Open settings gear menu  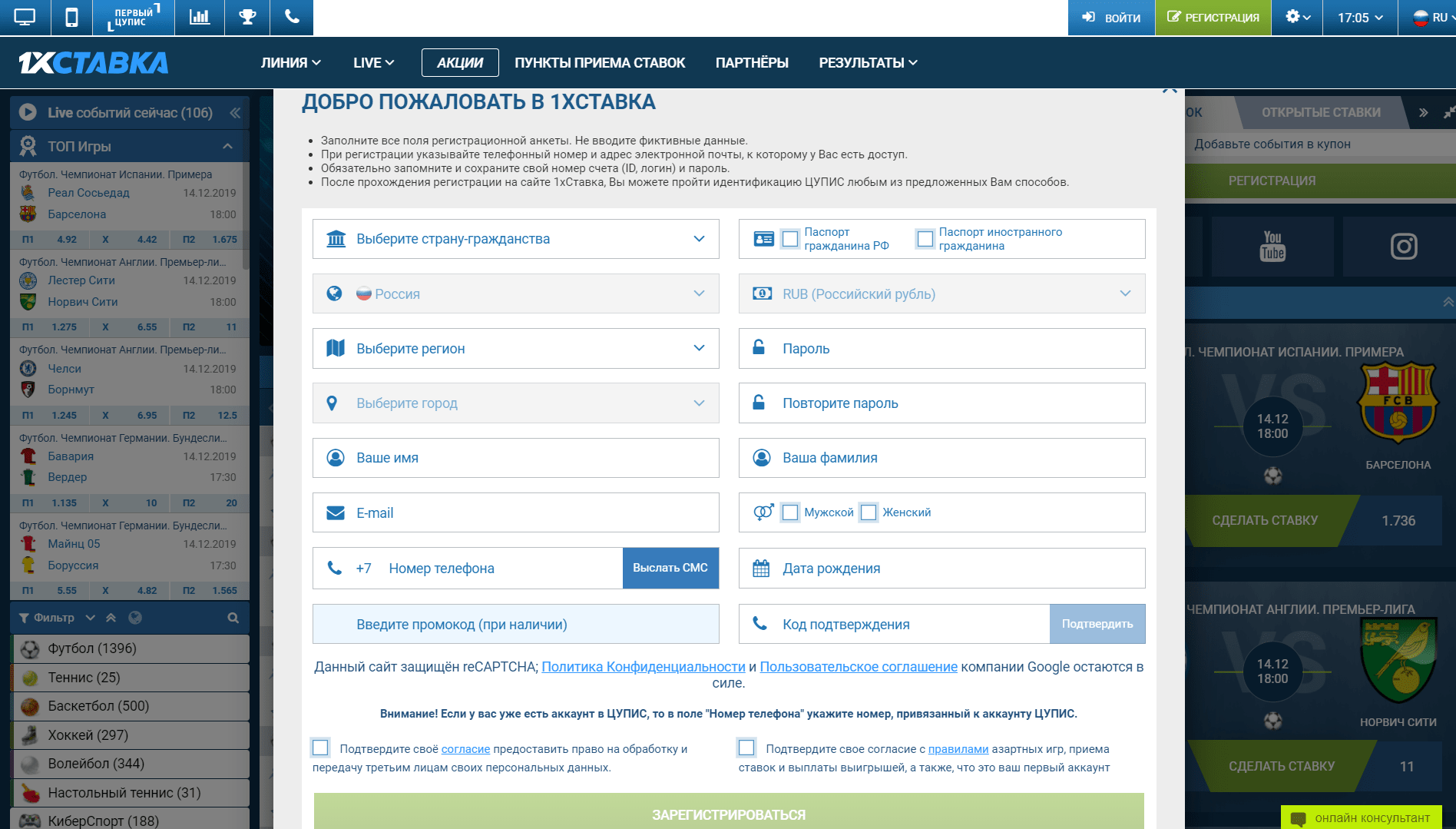tap(1297, 17)
